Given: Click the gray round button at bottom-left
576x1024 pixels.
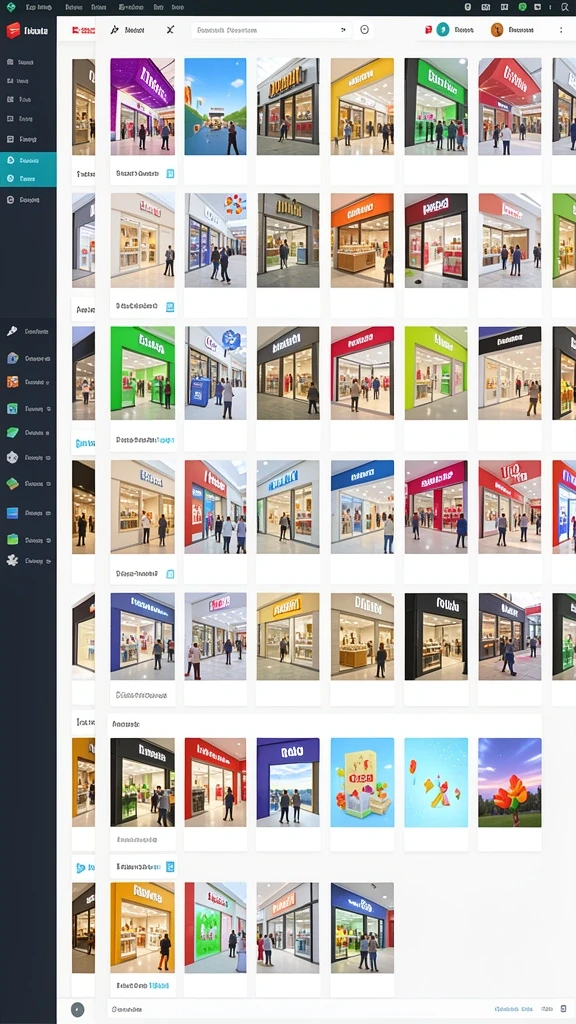Looking at the screenshot, I should click(x=77, y=1010).
